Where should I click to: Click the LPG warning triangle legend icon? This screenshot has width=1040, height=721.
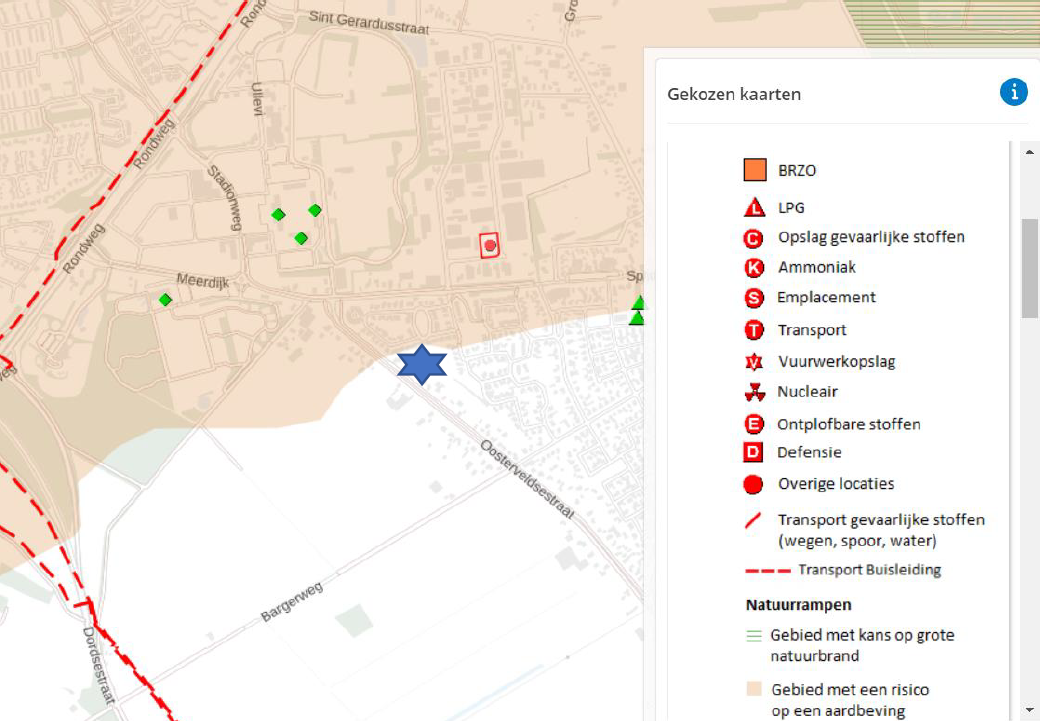(x=754, y=208)
